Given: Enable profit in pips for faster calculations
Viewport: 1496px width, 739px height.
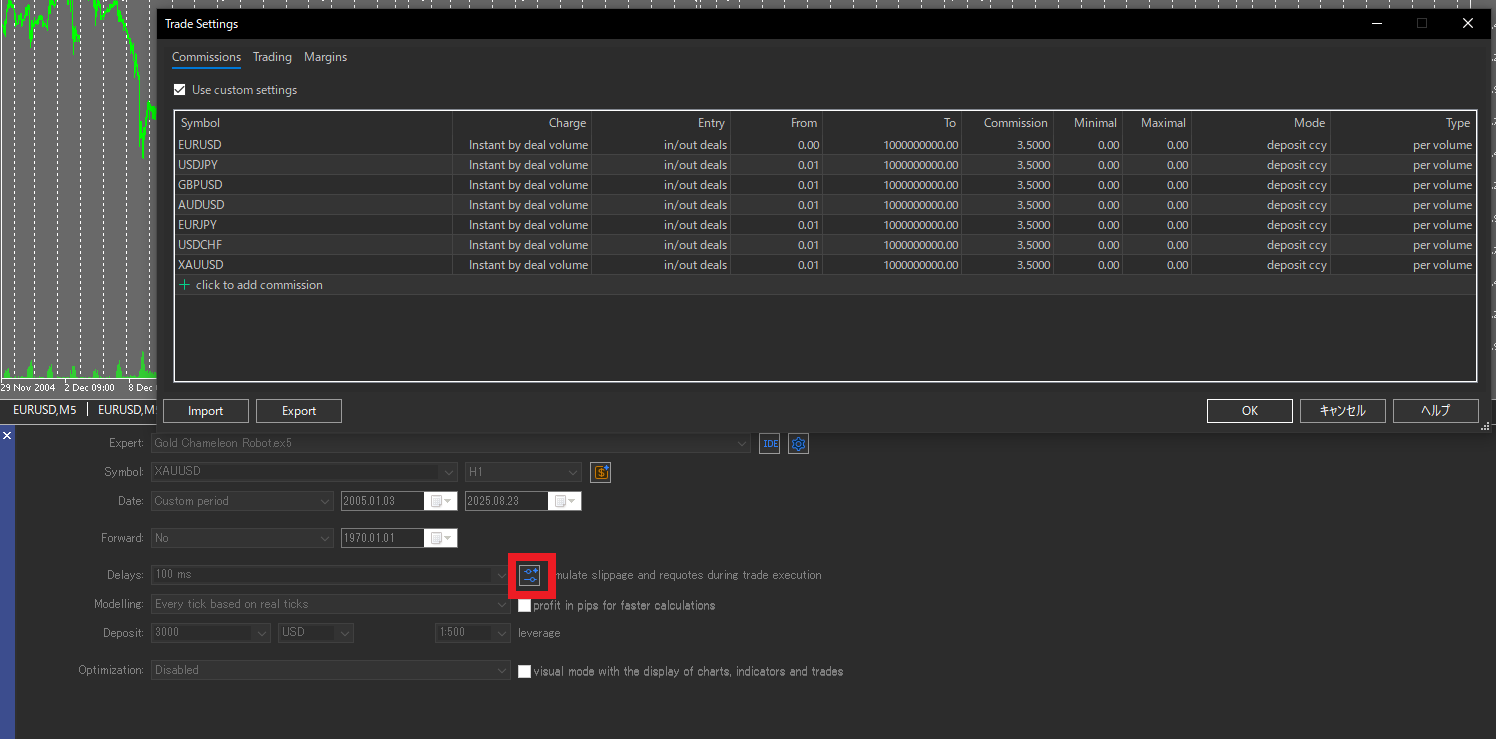Looking at the screenshot, I should pos(524,605).
